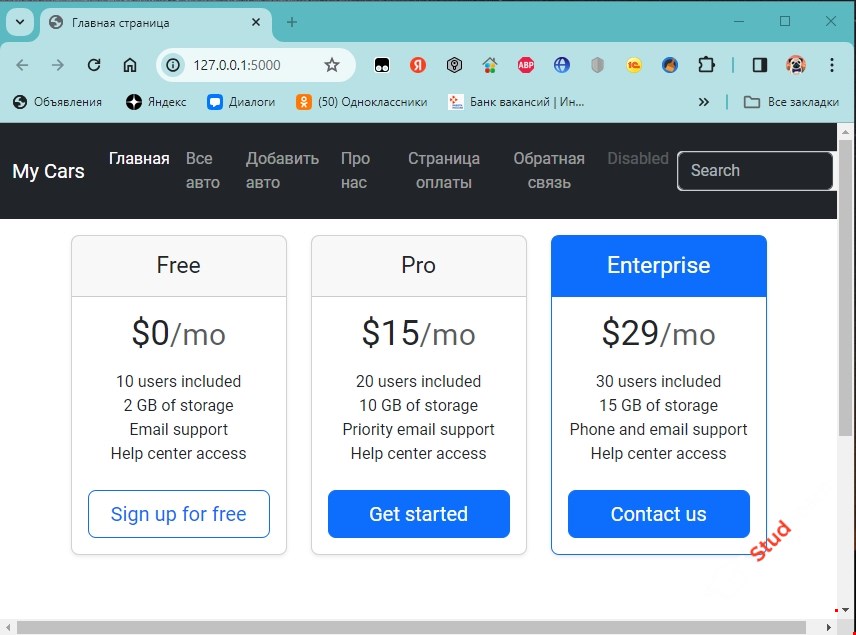The width and height of the screenshot is (856, 635).
Task: Click the browser home icon
Action: point(129,65)
